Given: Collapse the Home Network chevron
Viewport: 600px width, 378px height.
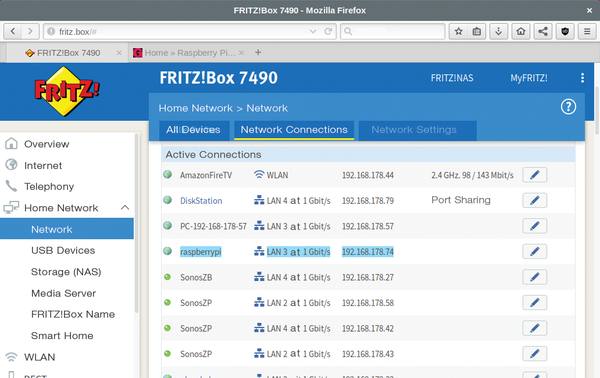Looking at the screenshot, I should click(125, 208).
